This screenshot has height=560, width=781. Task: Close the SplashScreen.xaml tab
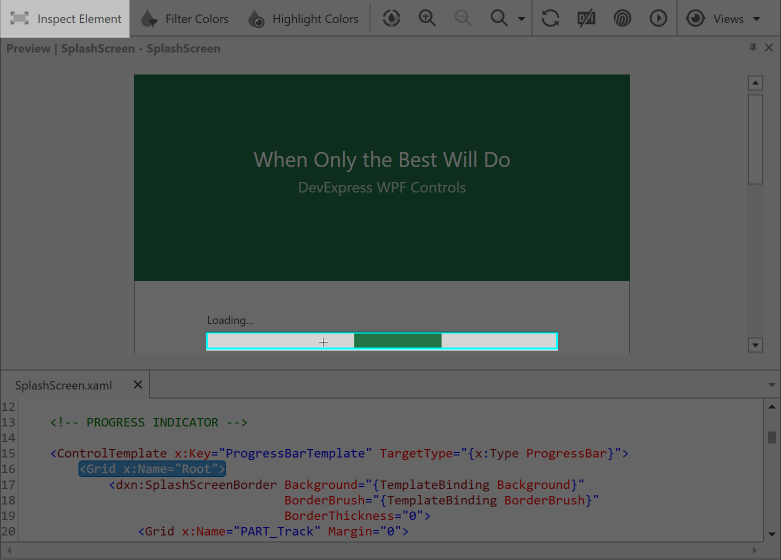point(138,385)
